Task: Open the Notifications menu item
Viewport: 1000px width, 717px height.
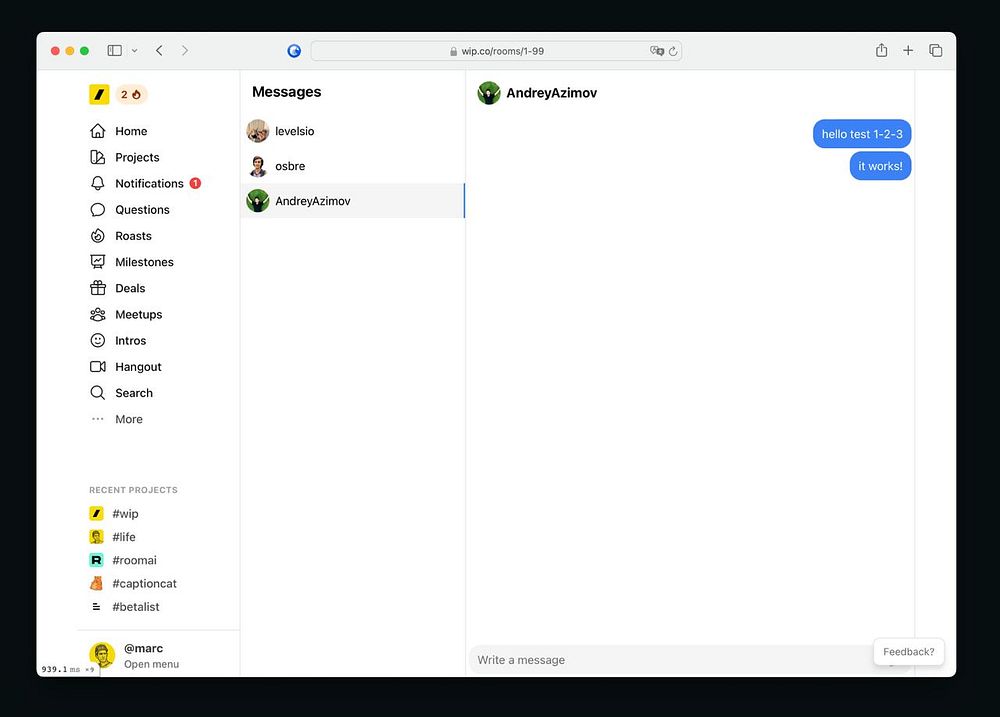Action: point(149,183)
